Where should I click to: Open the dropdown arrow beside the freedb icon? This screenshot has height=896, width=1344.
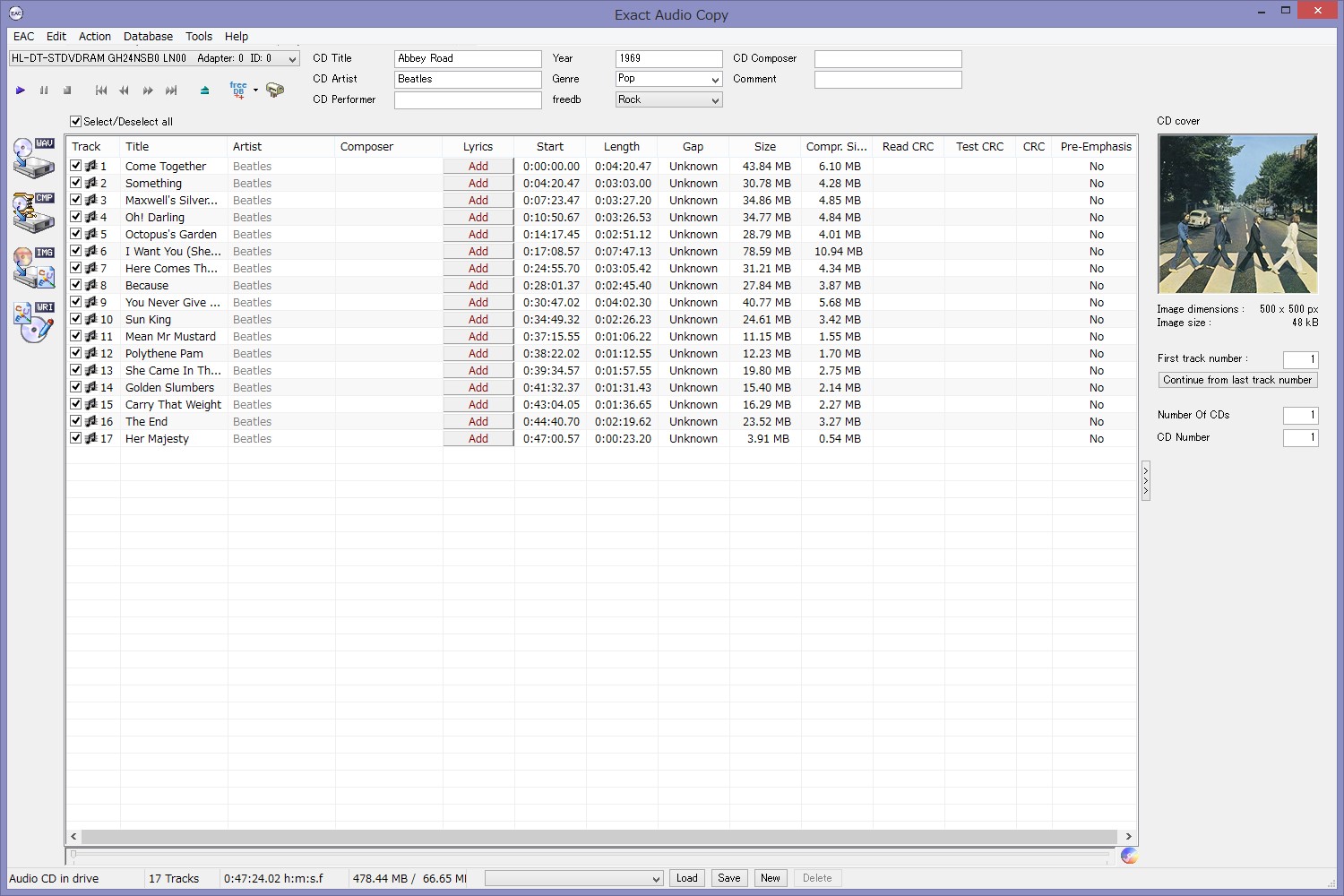pyautogui.click(x=255, y=90)
